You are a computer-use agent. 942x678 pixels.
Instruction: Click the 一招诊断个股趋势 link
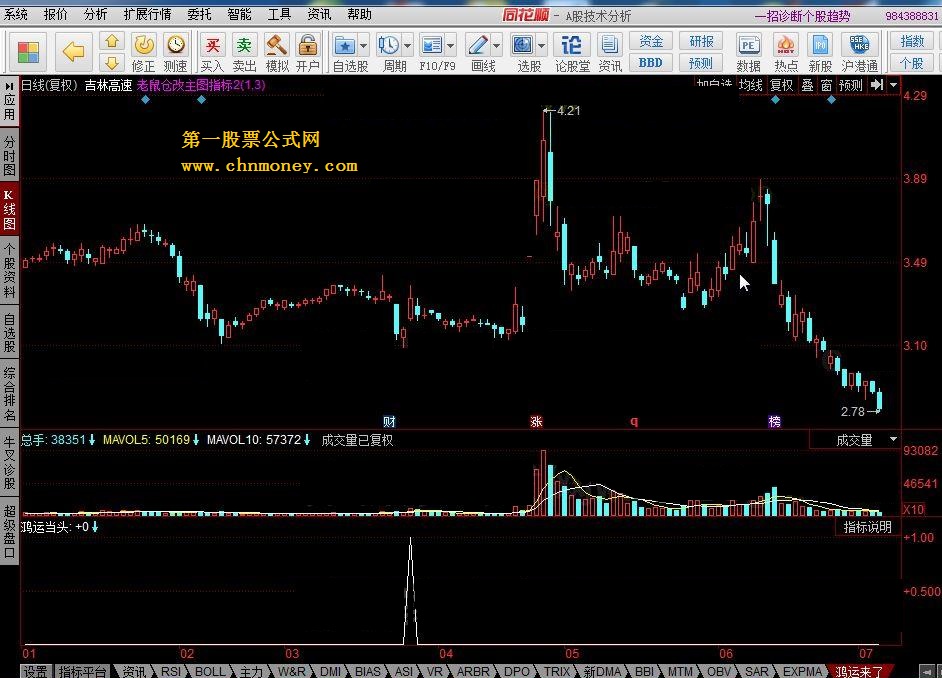[x=802, y=16]
